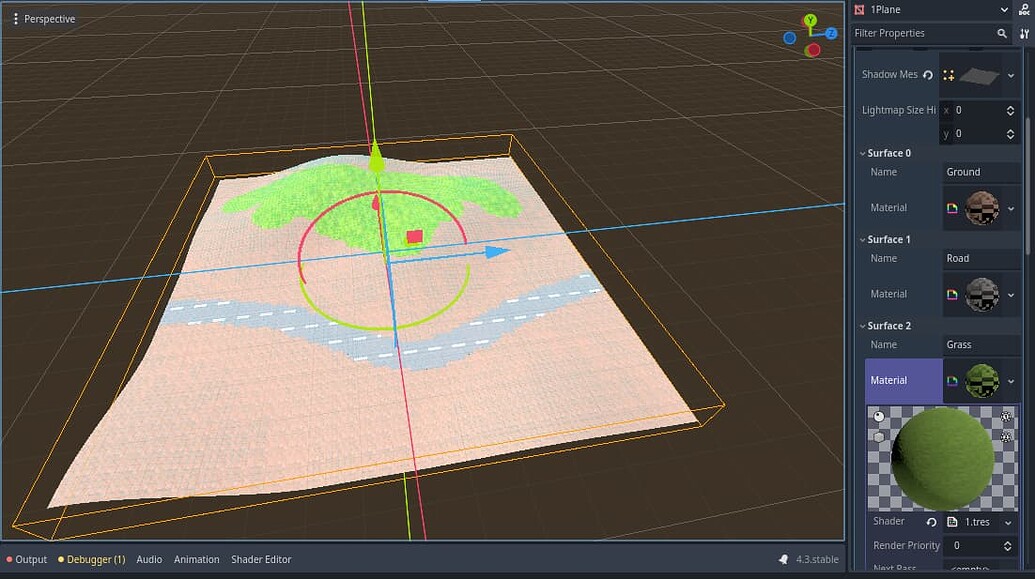Reset the Shader property to default

coord(931,522)
